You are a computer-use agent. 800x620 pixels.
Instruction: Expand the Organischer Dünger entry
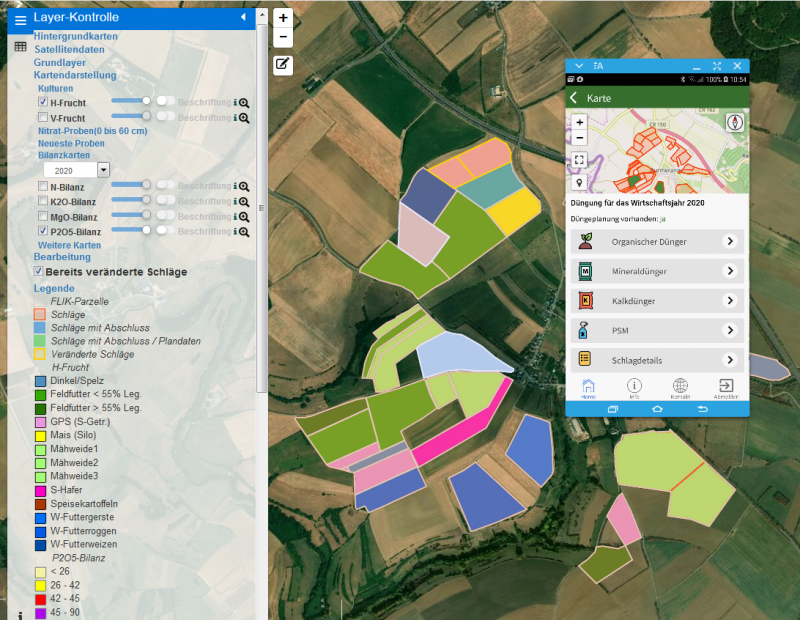tap(730, 242)
